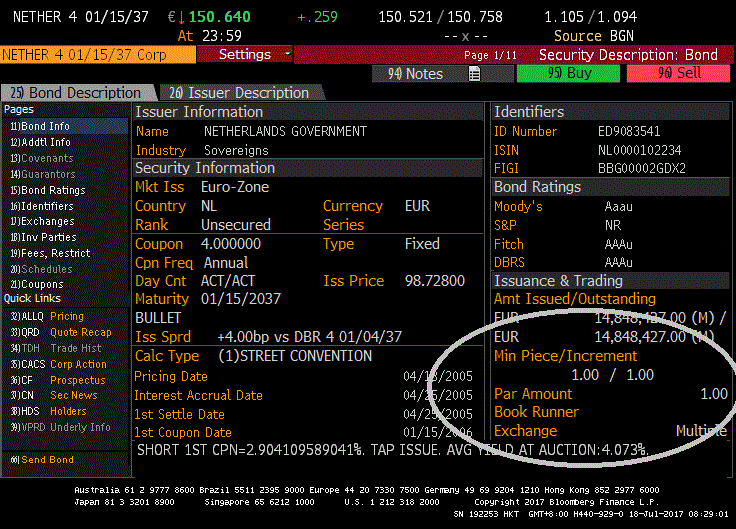Click the Maturity date 01/15/2037
736x529 pixels.
241,299
